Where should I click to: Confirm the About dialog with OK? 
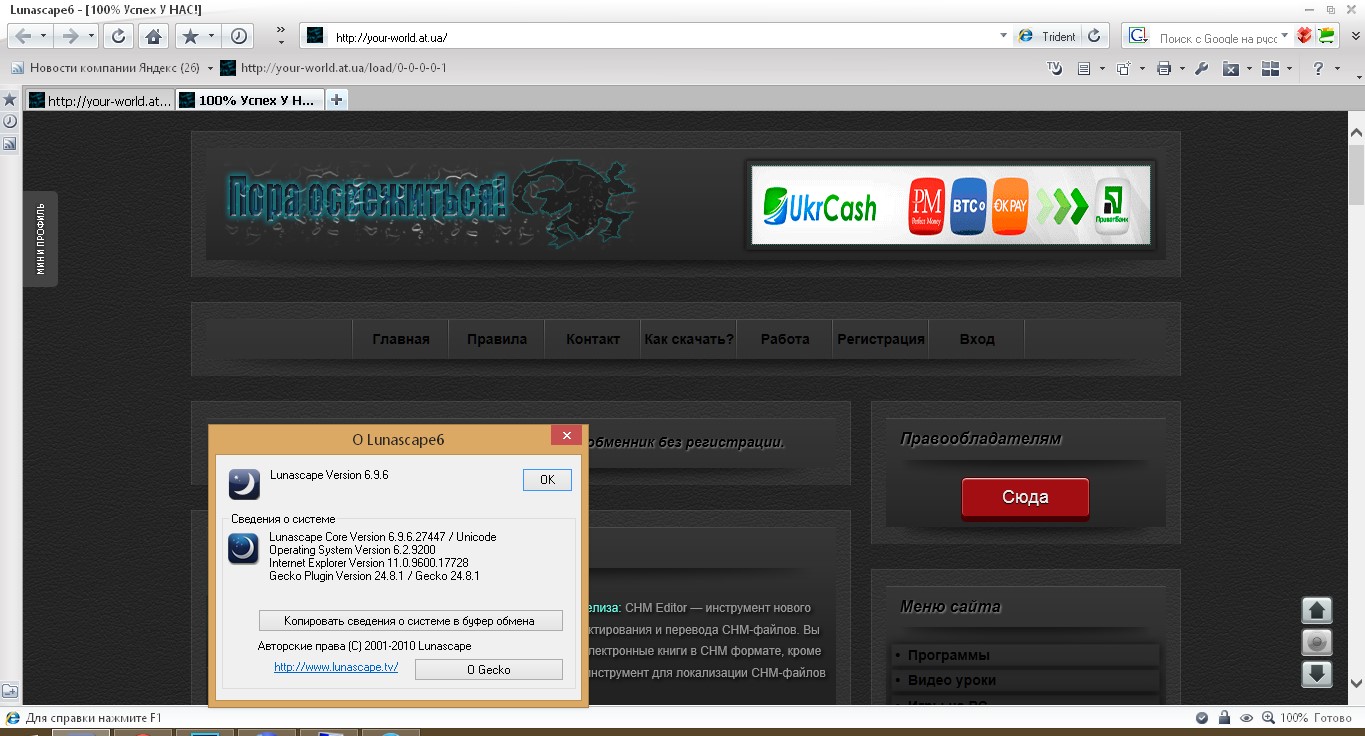547,480
